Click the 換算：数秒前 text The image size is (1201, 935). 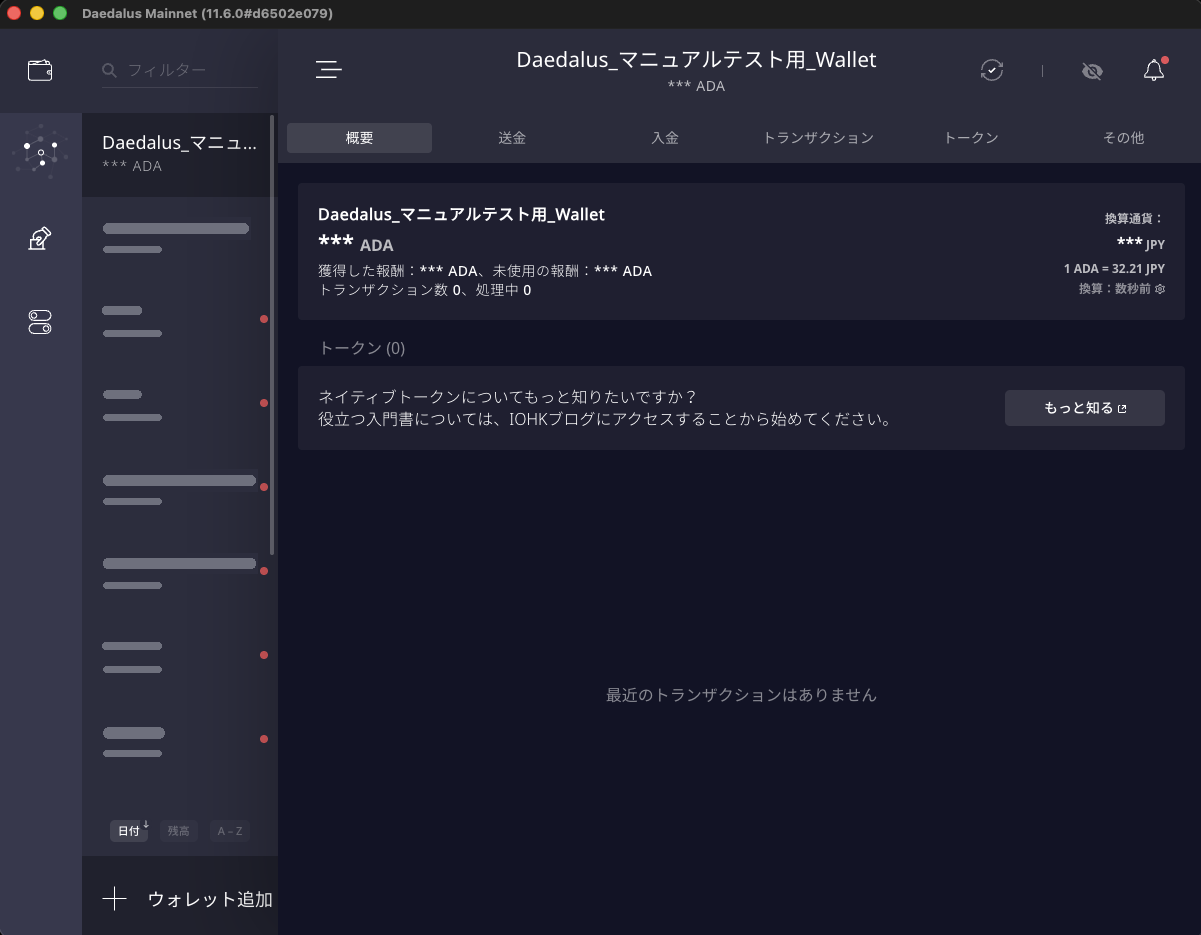[1115, 288]
